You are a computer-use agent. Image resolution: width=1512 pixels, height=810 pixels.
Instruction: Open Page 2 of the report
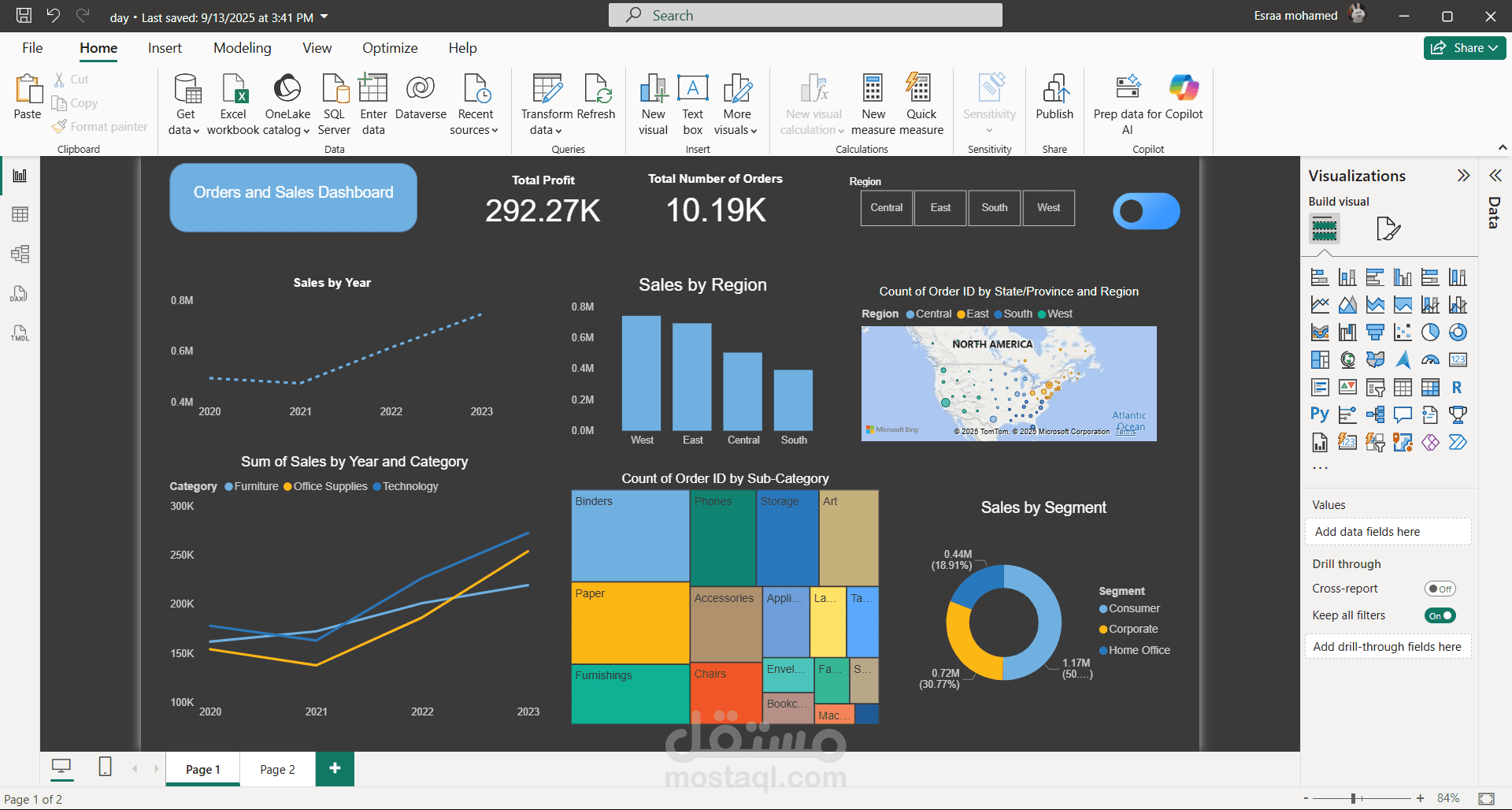point(276,768)
